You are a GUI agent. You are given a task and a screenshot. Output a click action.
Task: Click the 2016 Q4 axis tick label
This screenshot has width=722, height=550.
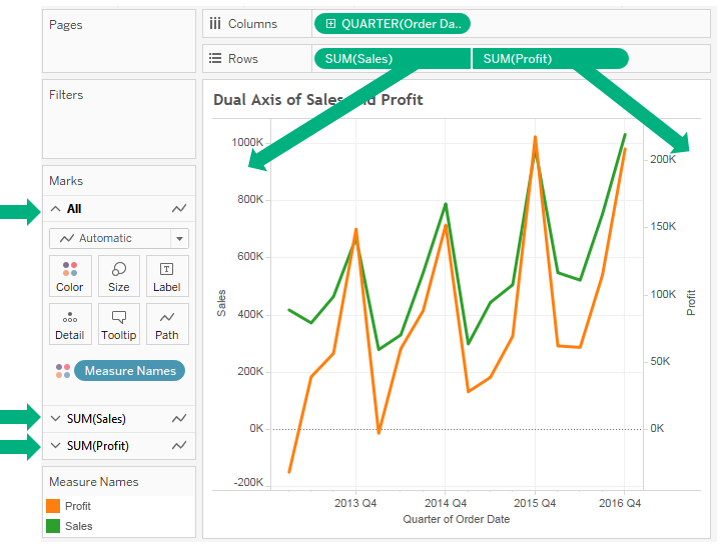[620, 503]
